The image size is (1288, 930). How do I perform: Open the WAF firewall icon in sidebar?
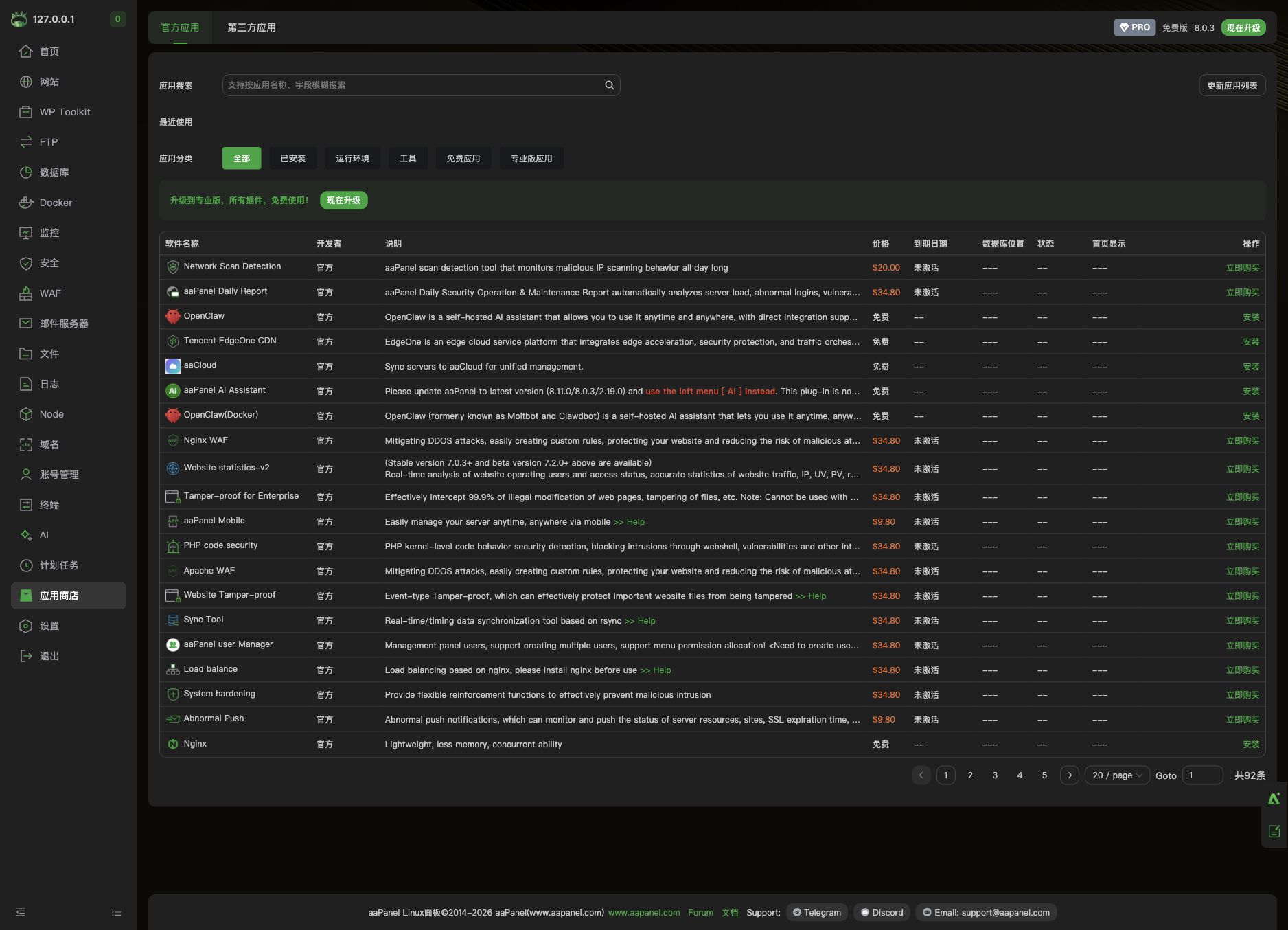(x=26, y=293)
